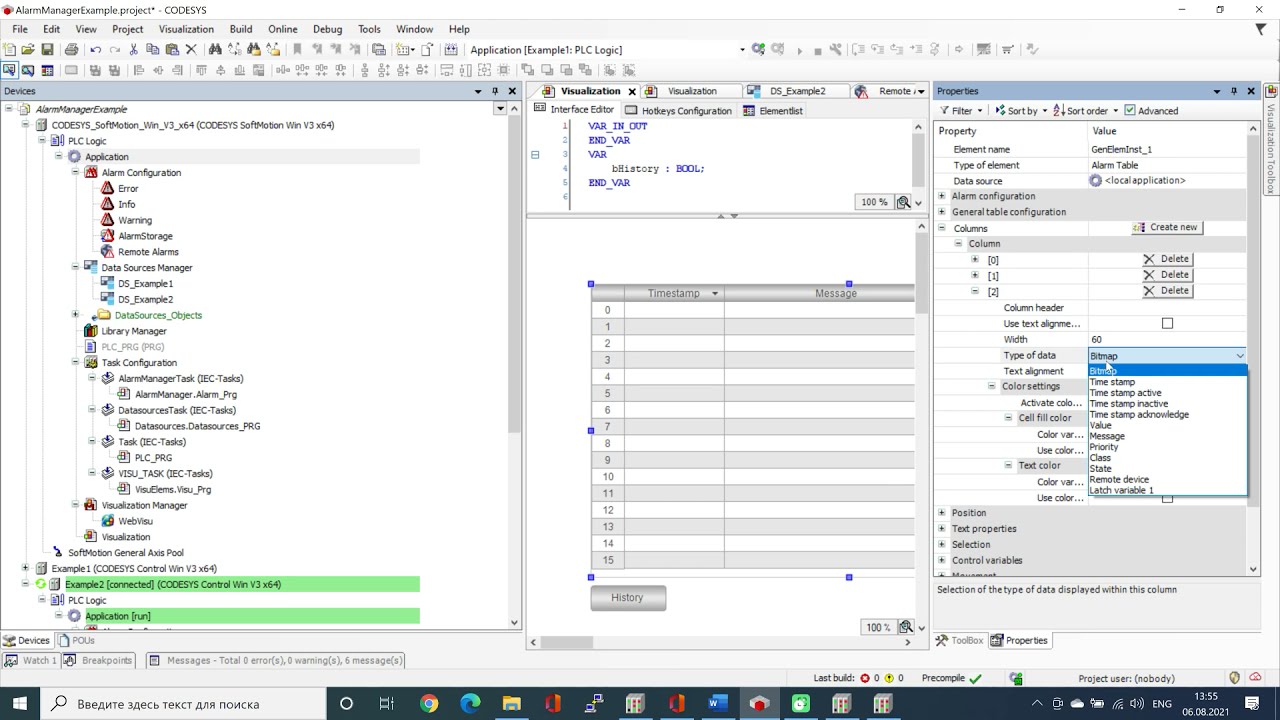Open the Debug menu
The image size is (1280, 720).
pyautogui.click(x=327, y=29)
